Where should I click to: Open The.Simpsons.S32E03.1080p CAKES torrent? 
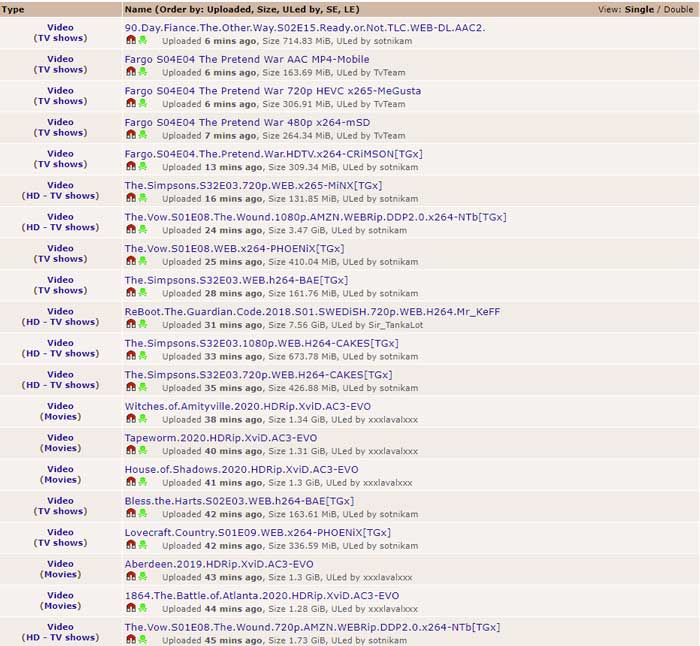coord(262,343)
